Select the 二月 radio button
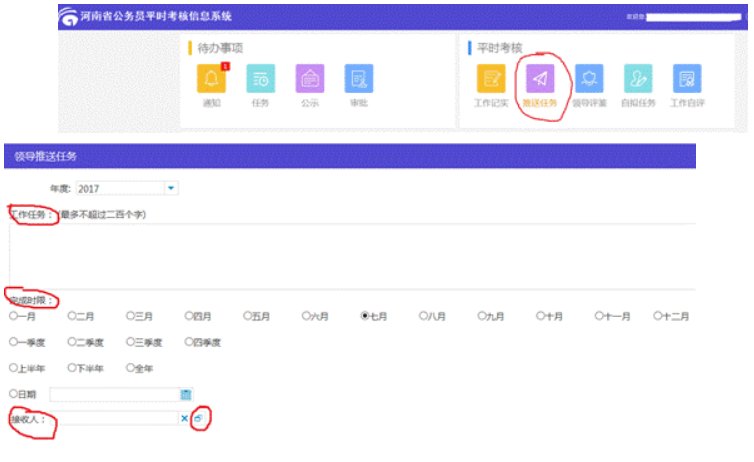 [x=72, y=316]
